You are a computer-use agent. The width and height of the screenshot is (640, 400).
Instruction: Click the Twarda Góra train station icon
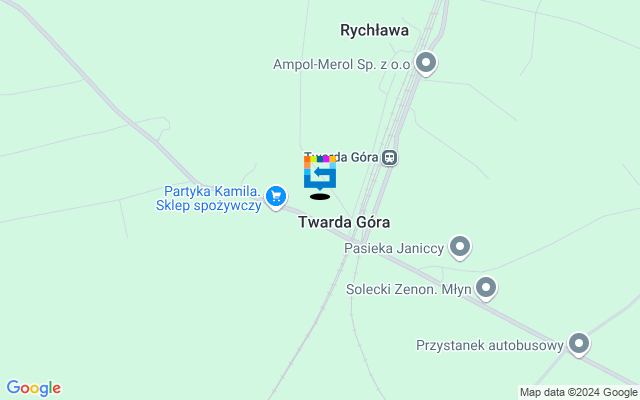[389, 157]
